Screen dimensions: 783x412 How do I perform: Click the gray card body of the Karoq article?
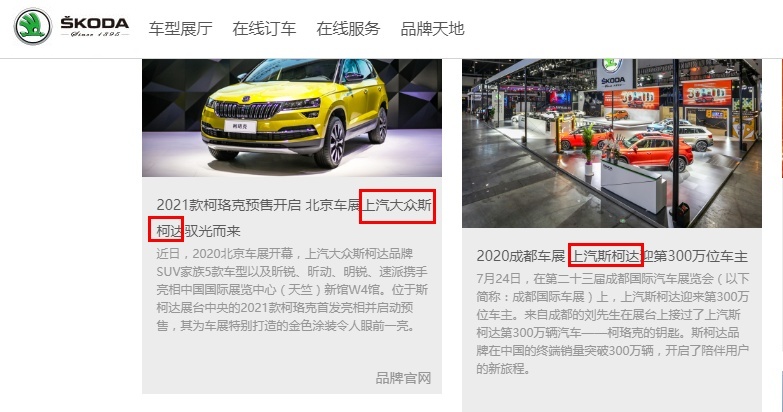[x=292, y=285]
